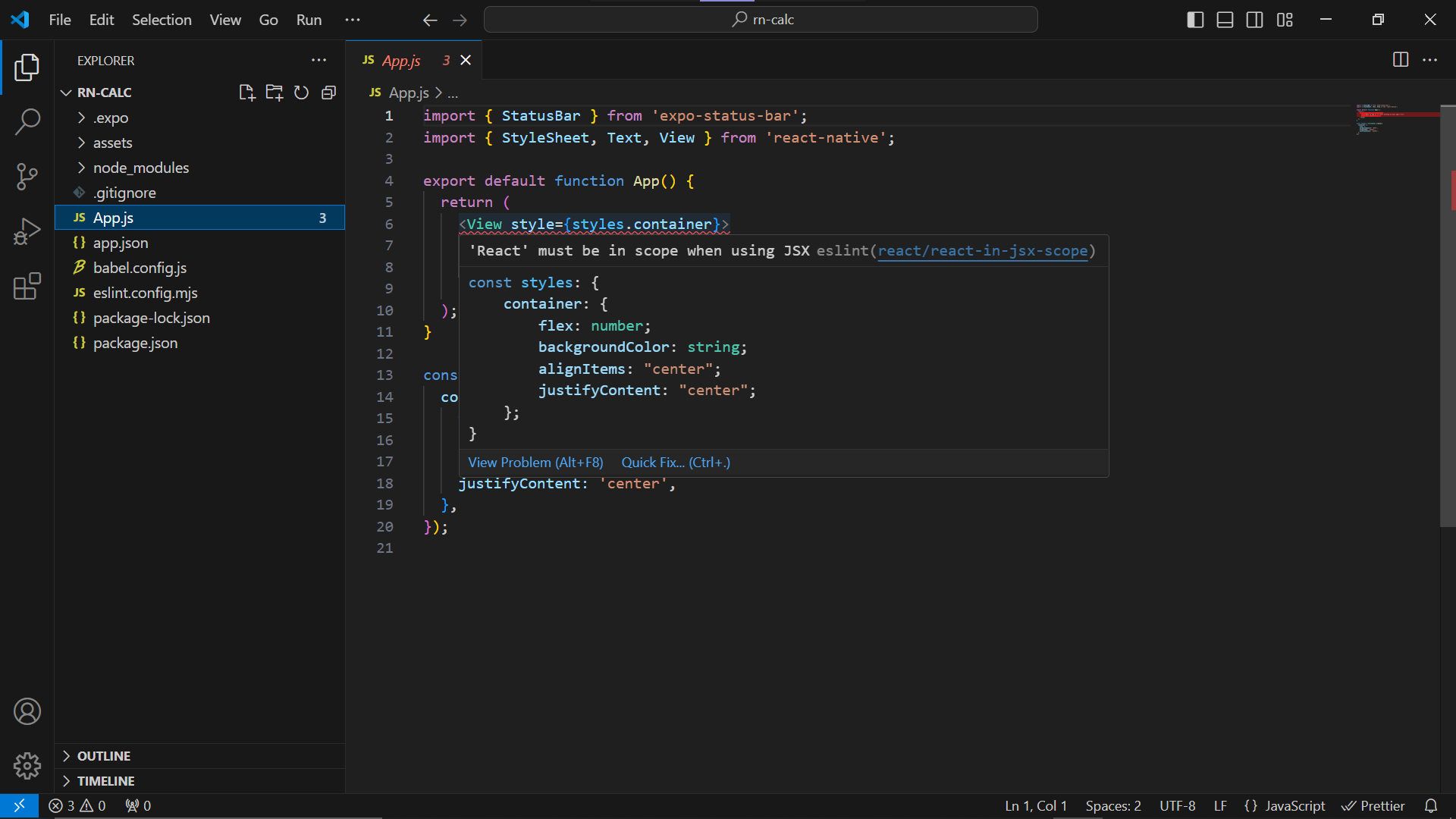Select App.js in the Explorer tree
1456x819 pixels.
click(x=199, y=218)
